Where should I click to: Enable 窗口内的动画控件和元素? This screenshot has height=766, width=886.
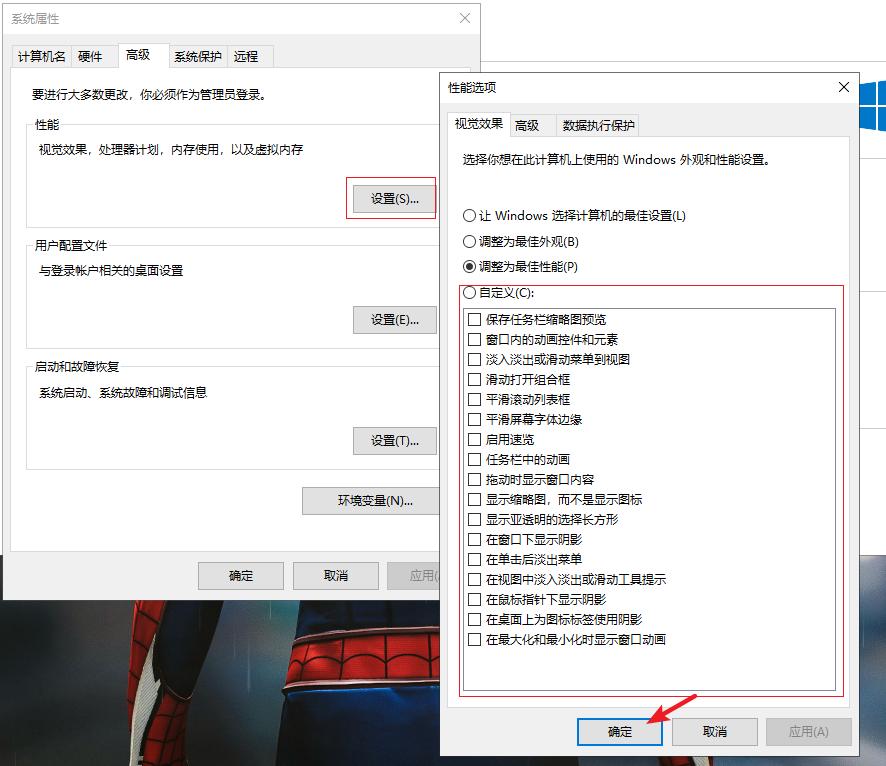[474, 339]
